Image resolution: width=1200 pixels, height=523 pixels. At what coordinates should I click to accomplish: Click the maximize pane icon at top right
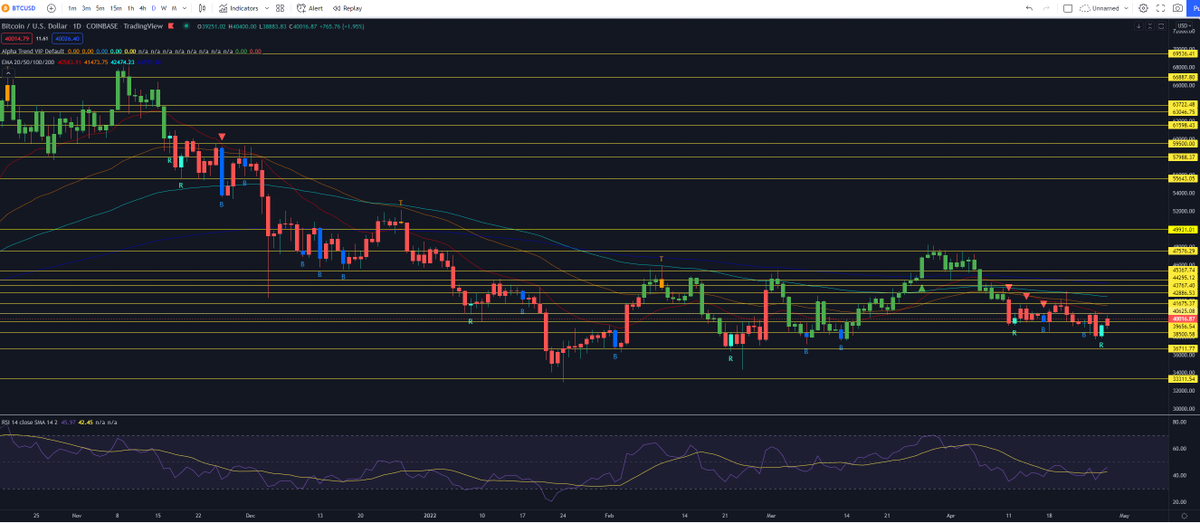(x=1163, y=25)
